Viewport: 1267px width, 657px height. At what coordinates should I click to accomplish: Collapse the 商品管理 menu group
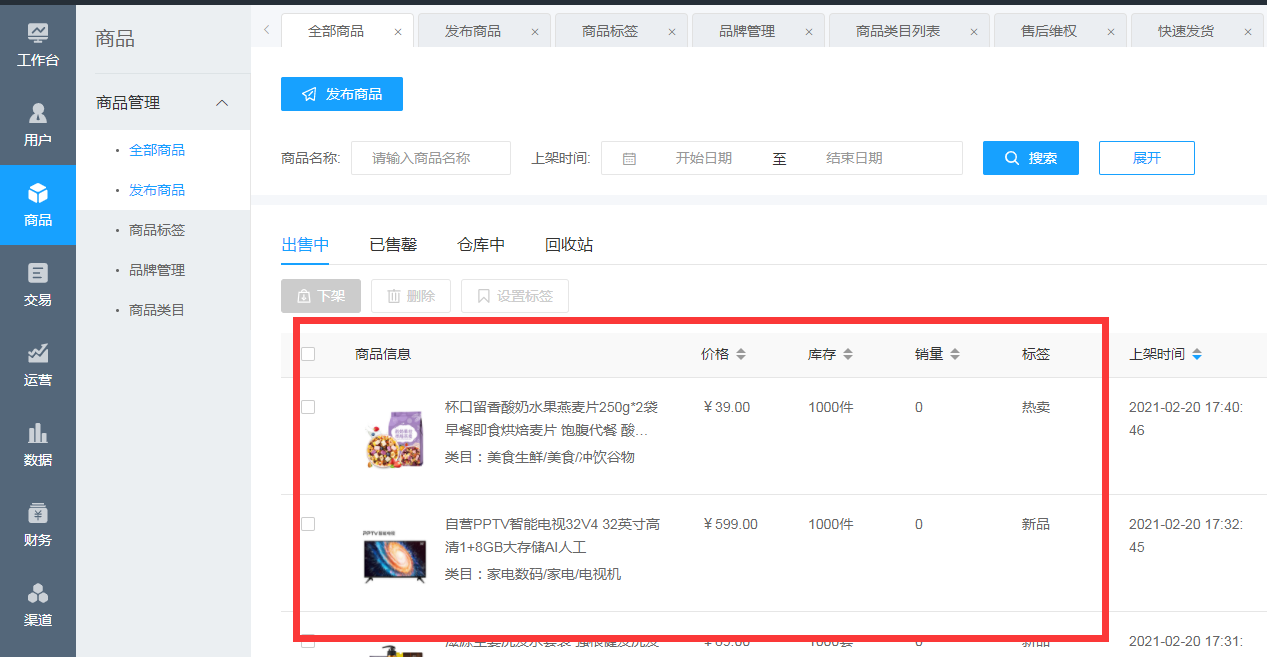(222, 103)
